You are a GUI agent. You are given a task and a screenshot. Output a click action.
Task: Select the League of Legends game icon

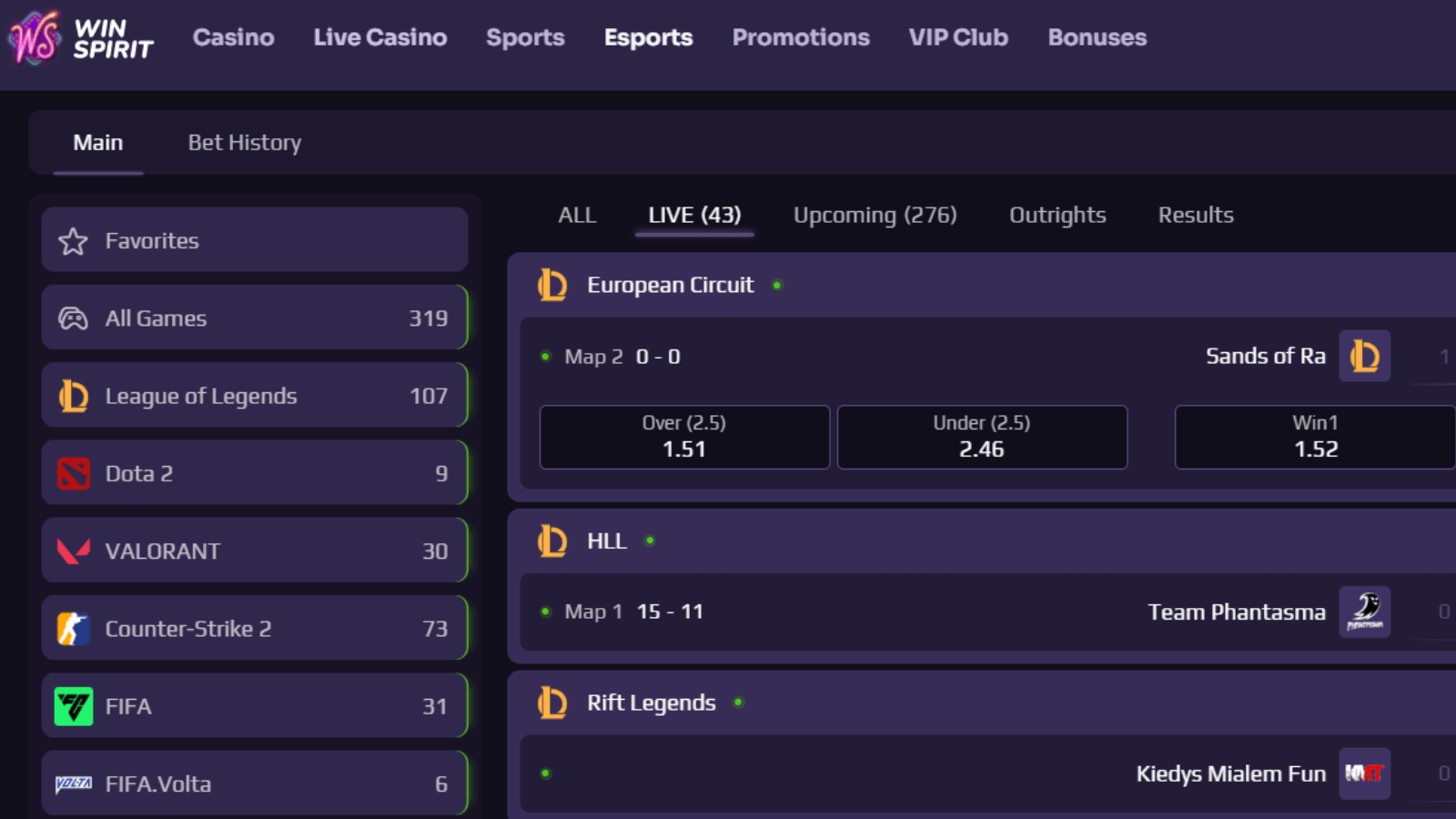pyautogui.click(x=74, y=395)
